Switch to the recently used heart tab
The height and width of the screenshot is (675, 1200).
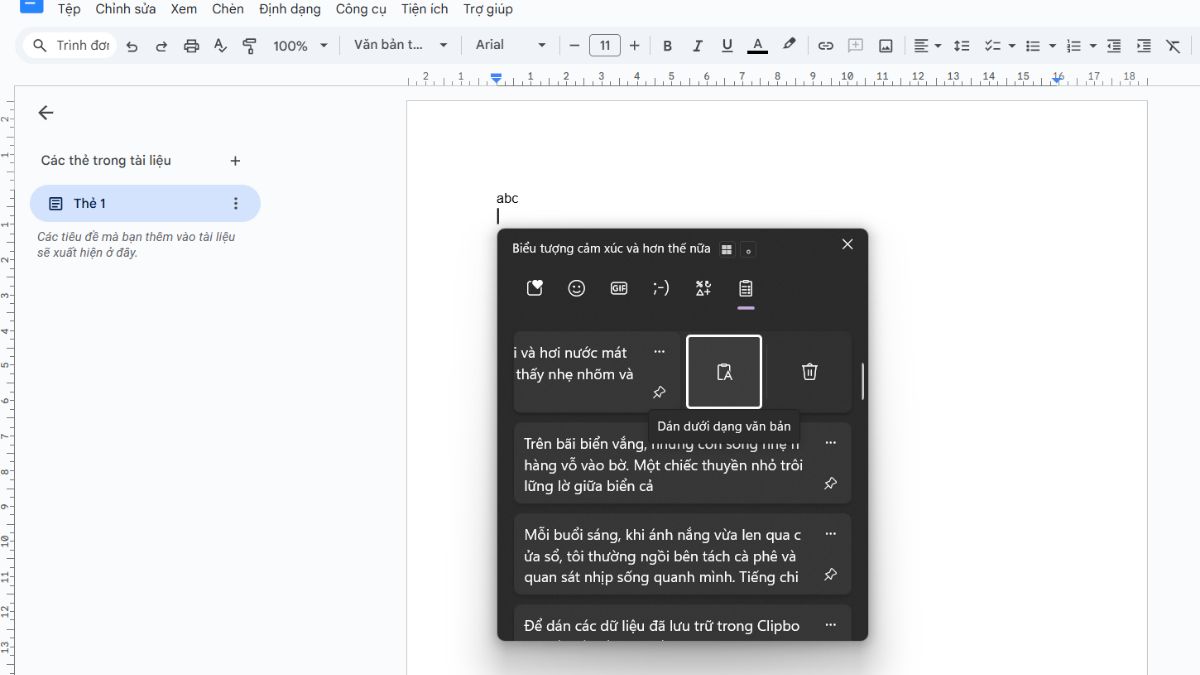point(535,288)
